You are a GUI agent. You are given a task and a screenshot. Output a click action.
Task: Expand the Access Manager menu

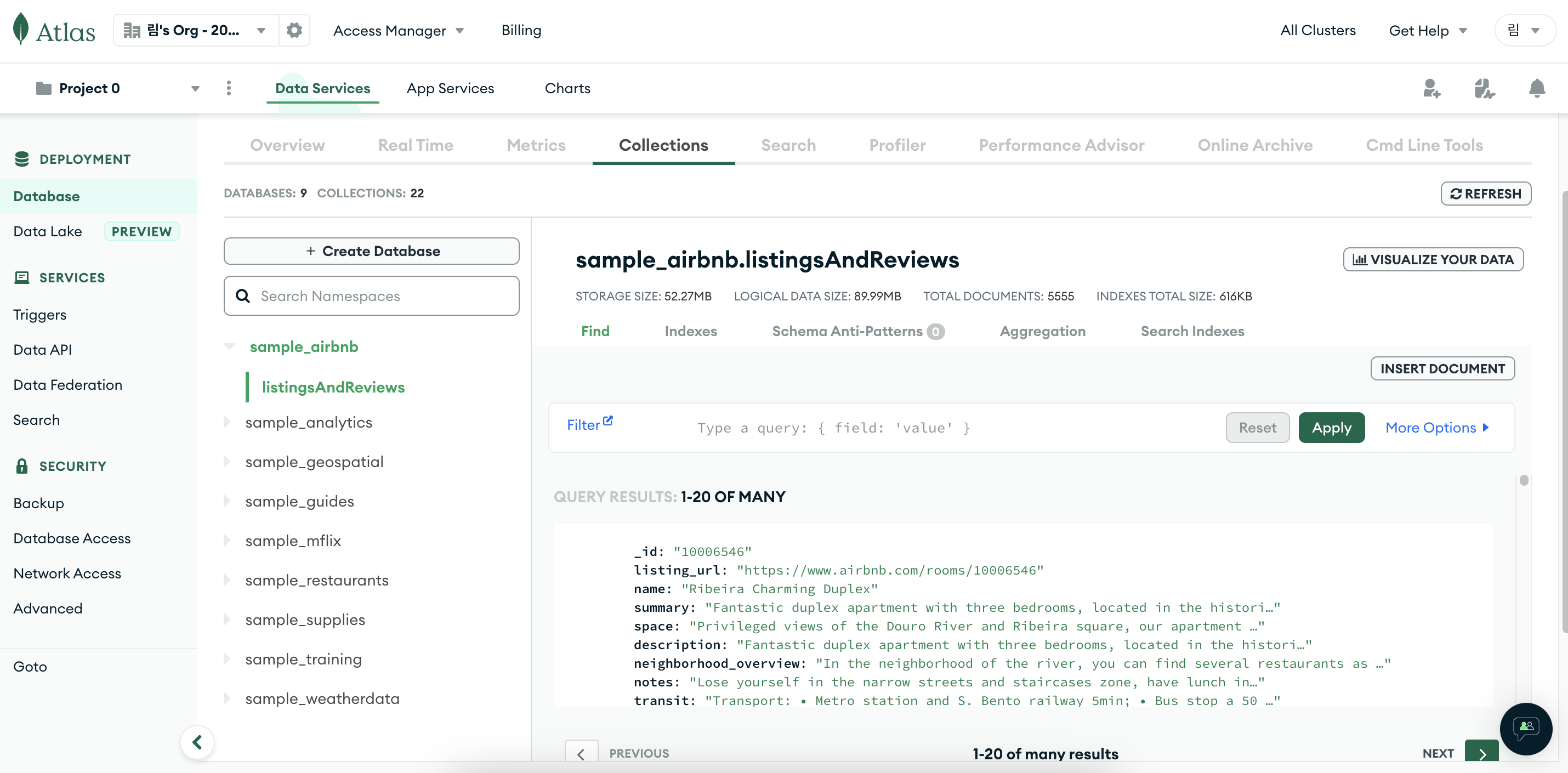pyautogui.click(x=398, y=31)
